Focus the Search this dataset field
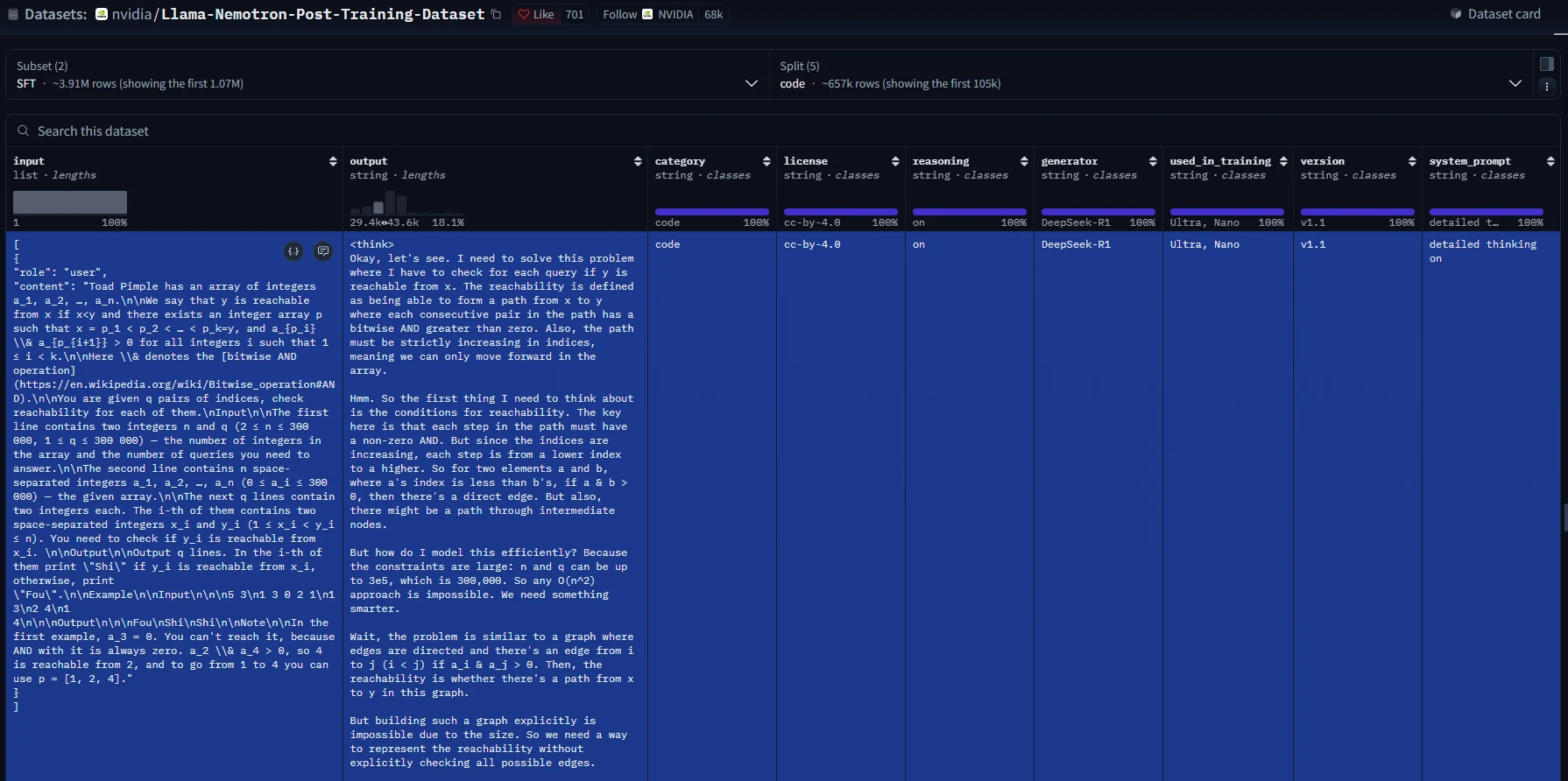 pos(783,131)
